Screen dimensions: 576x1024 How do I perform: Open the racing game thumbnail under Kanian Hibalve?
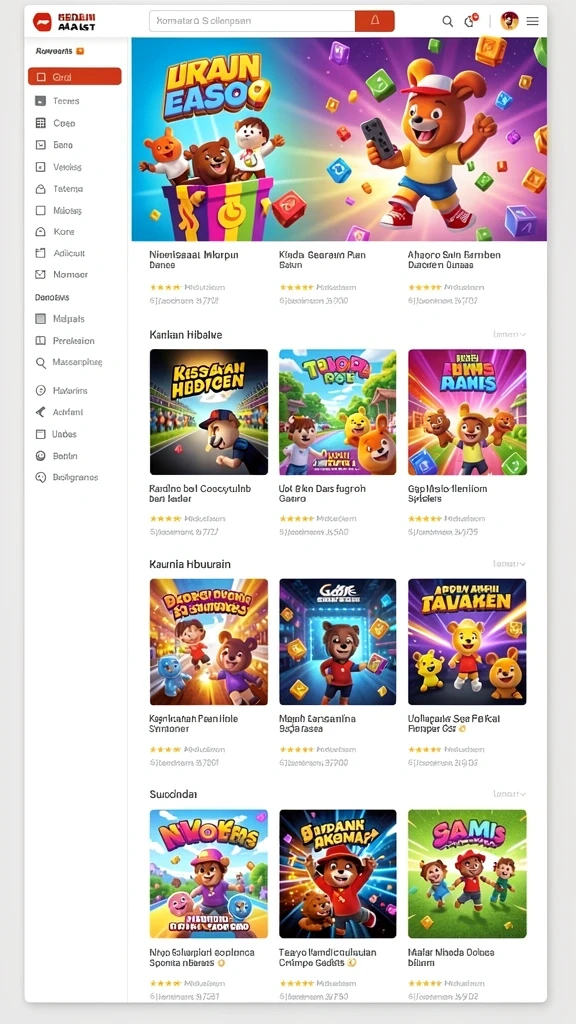[x=209, y=411]
